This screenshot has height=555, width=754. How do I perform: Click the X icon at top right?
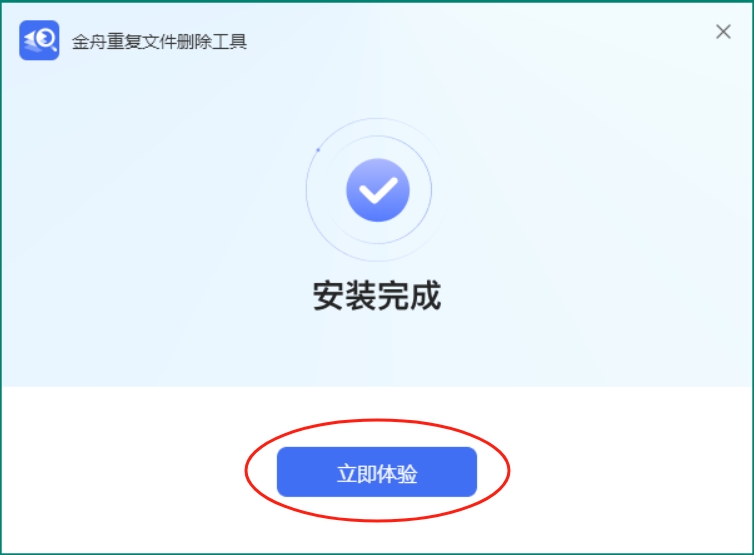tap(723, 32)
